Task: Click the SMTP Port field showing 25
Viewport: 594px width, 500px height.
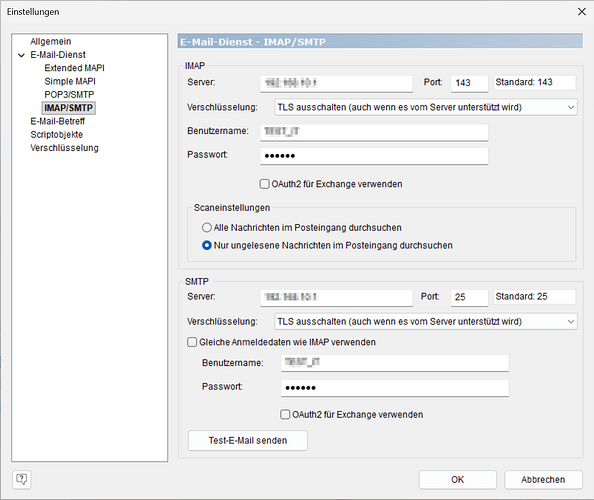Action: pos(469,297)
